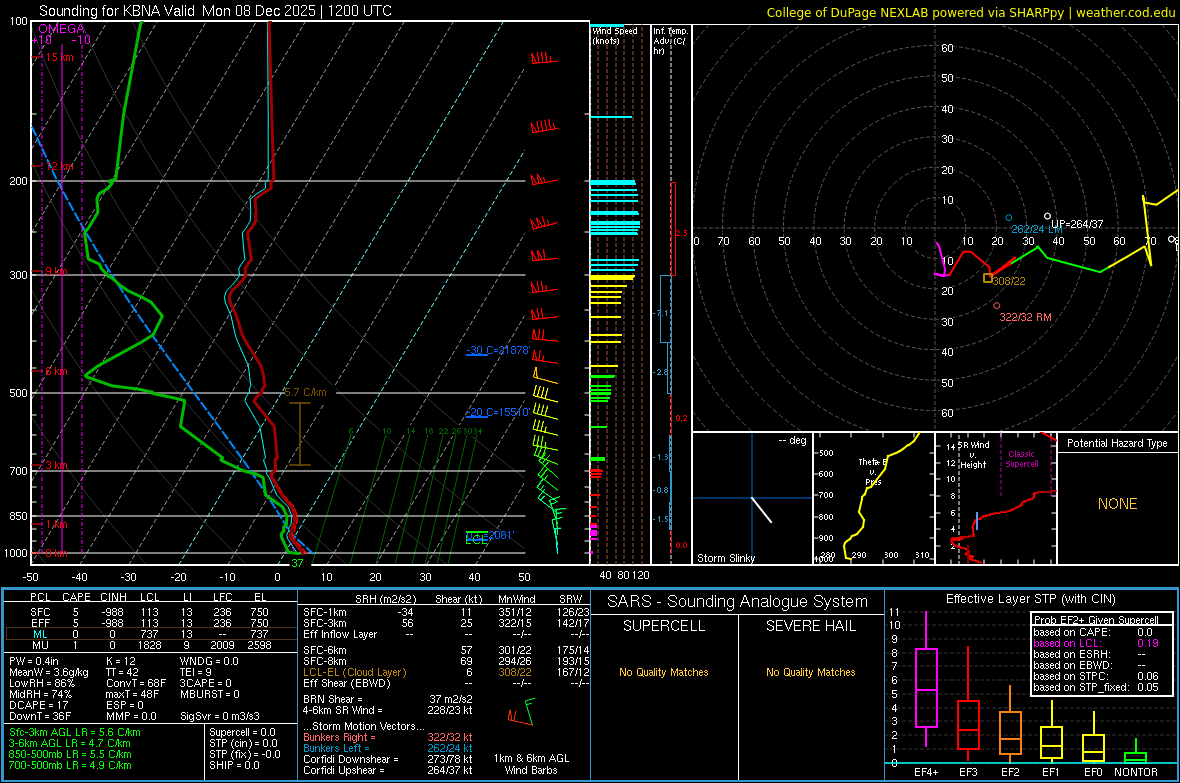1180x783 pixels.
Task: Click 'No Quality Matches' under SEVERE HAIL
Action: 810,672
